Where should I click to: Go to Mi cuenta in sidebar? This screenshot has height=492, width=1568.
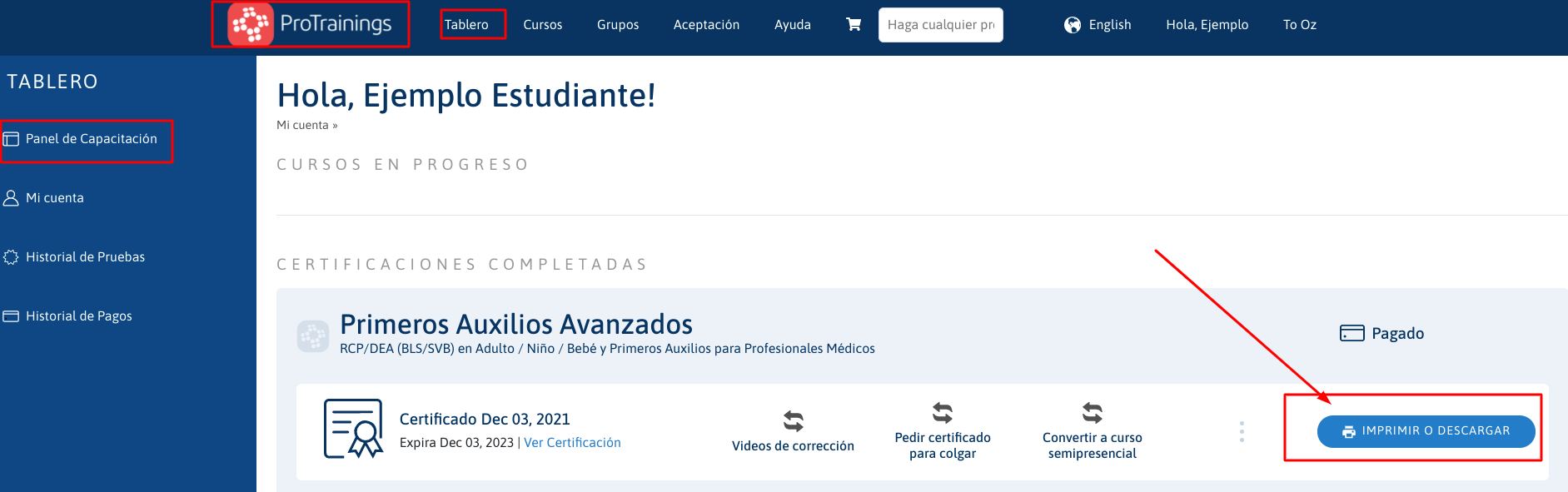tap(55, 198)
